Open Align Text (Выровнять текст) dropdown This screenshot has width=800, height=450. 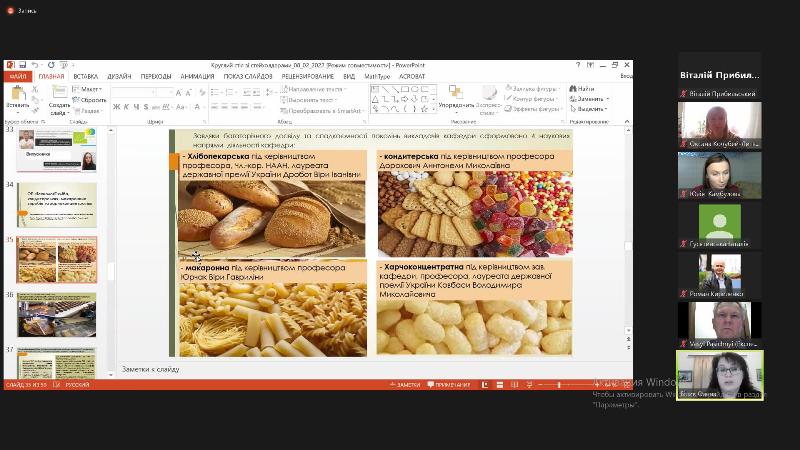[x=310, y=99]
